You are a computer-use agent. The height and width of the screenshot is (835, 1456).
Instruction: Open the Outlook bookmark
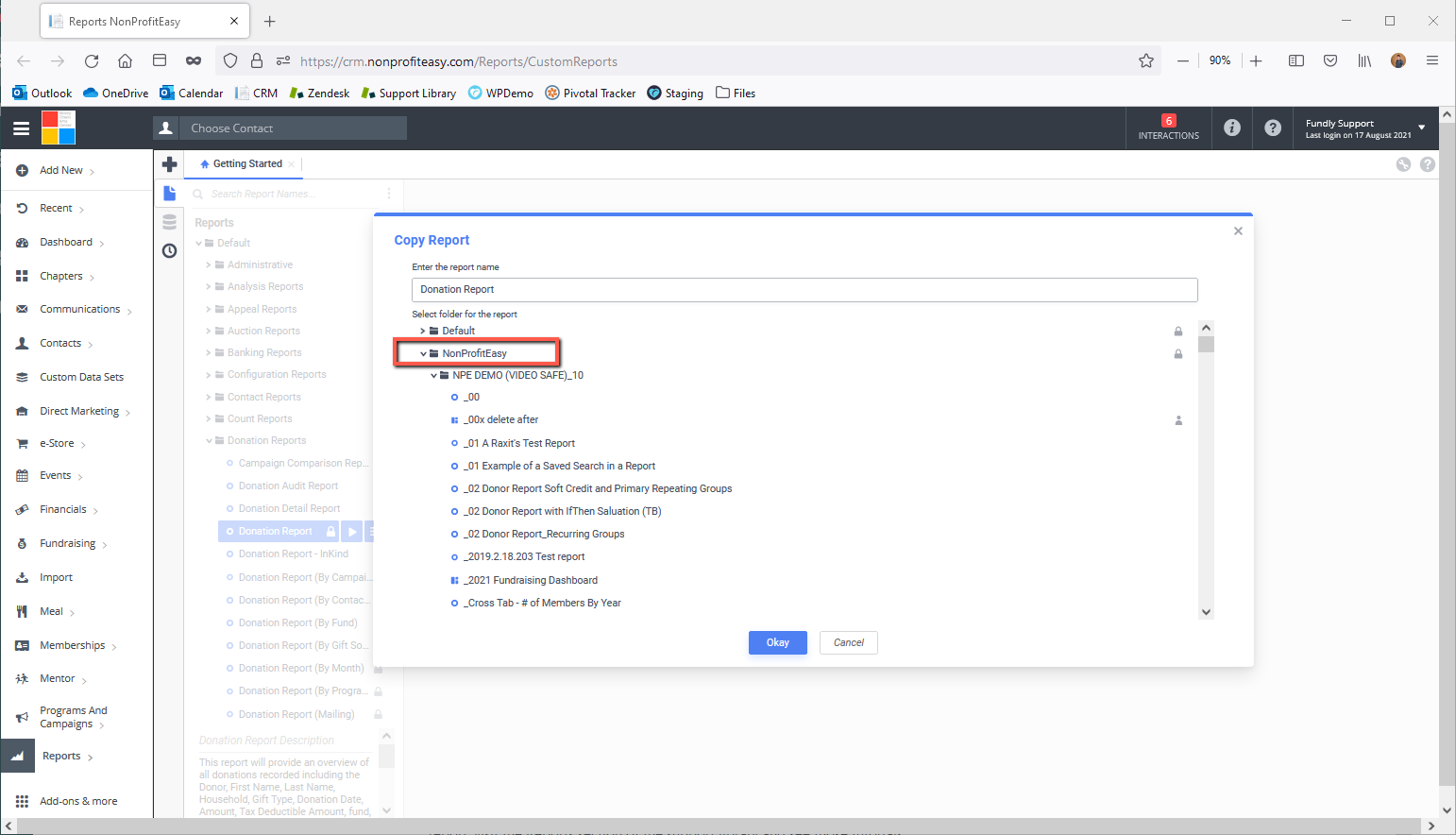(x=42, y=94)
